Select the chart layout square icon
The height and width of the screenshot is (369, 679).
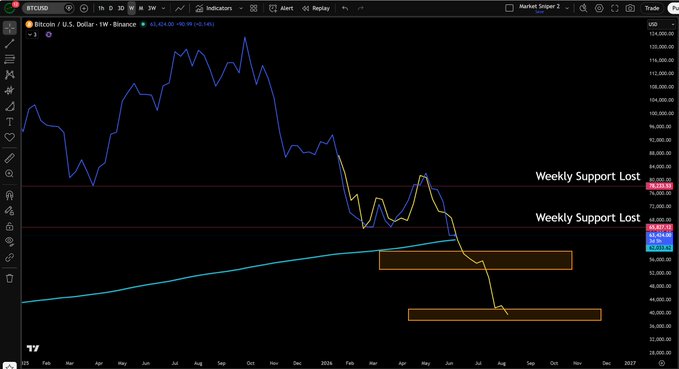pyautogui.click(x=510, y=8)
